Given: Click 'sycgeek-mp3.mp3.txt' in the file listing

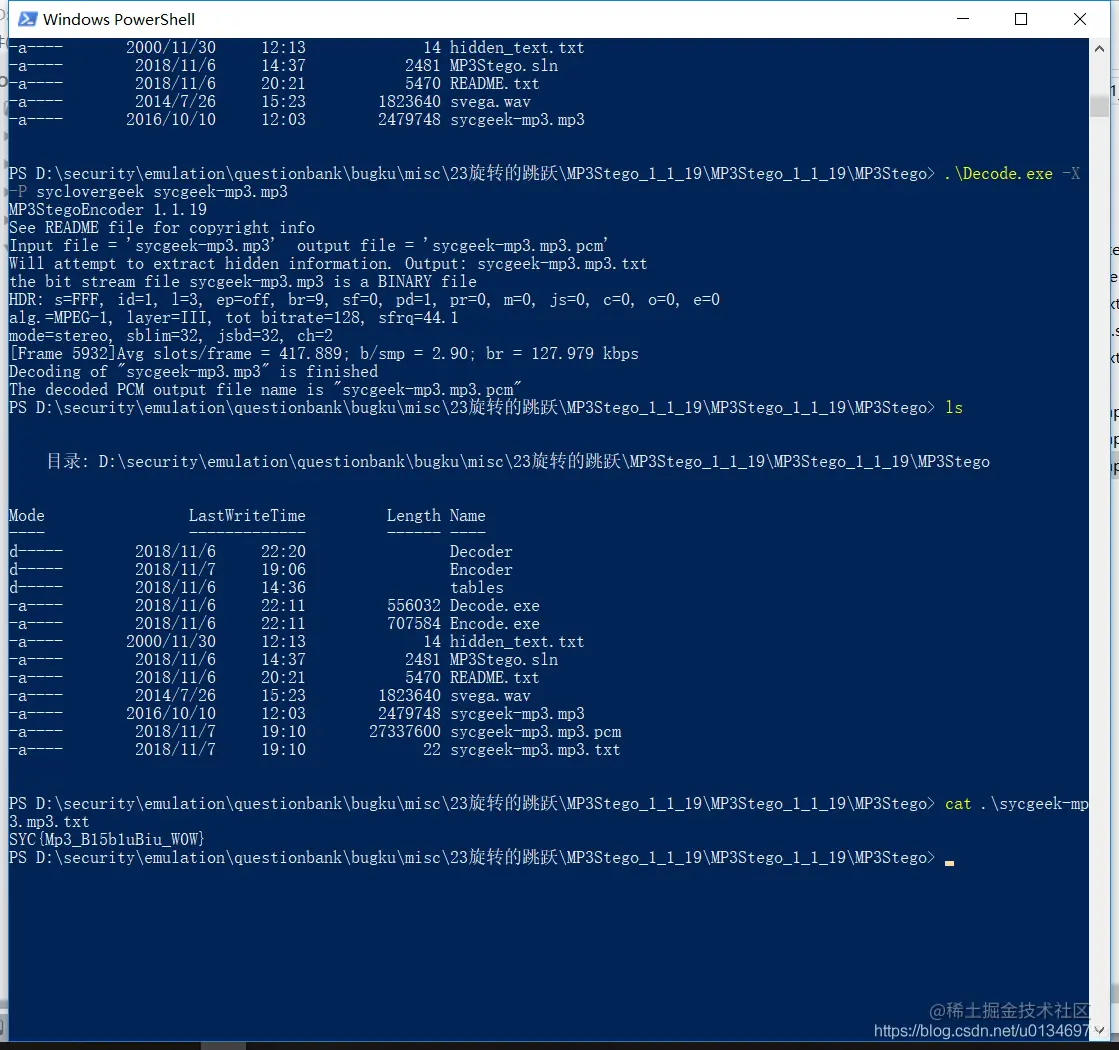Looking at the screenshot, I should [x=535, y=749].
